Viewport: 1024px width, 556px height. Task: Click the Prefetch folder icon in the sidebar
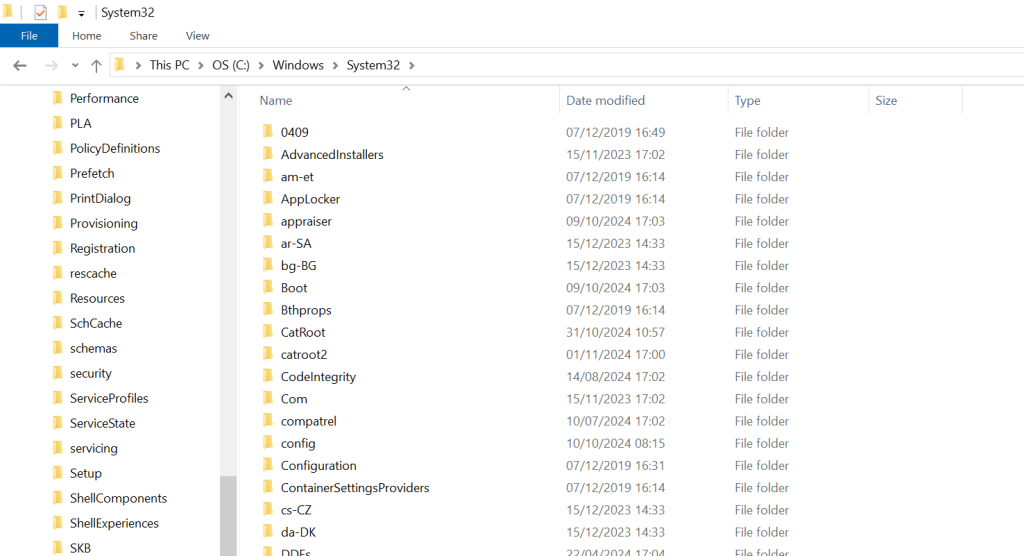pyautogui.click(x=57, y=173)
